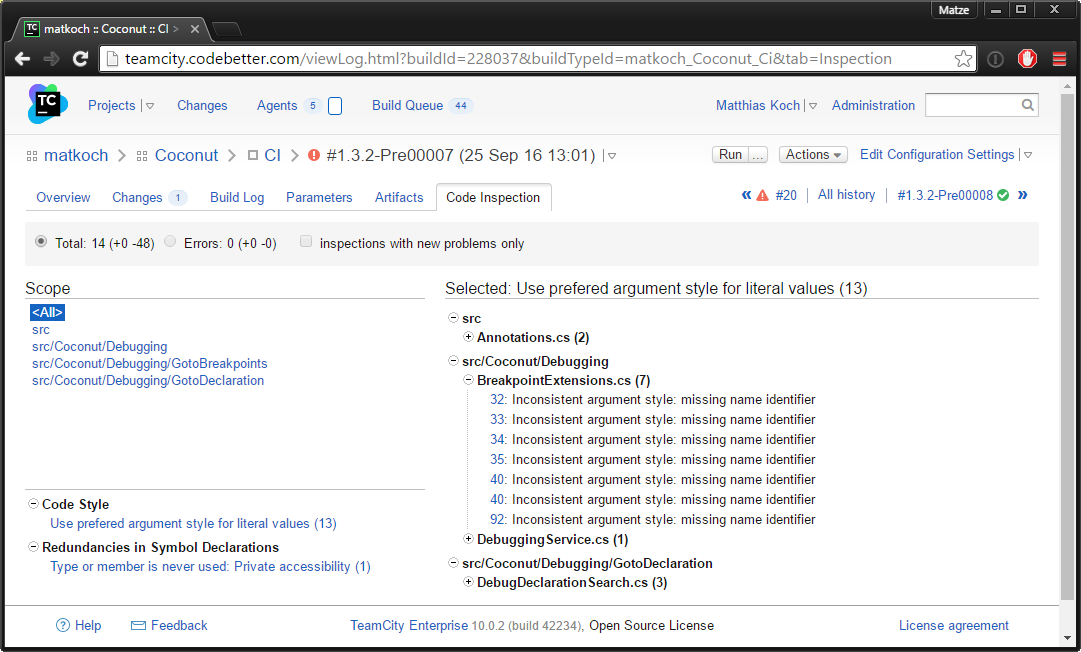Click the Run button
Viewport: 1081px width, 652px height.
tap(731, 154)
